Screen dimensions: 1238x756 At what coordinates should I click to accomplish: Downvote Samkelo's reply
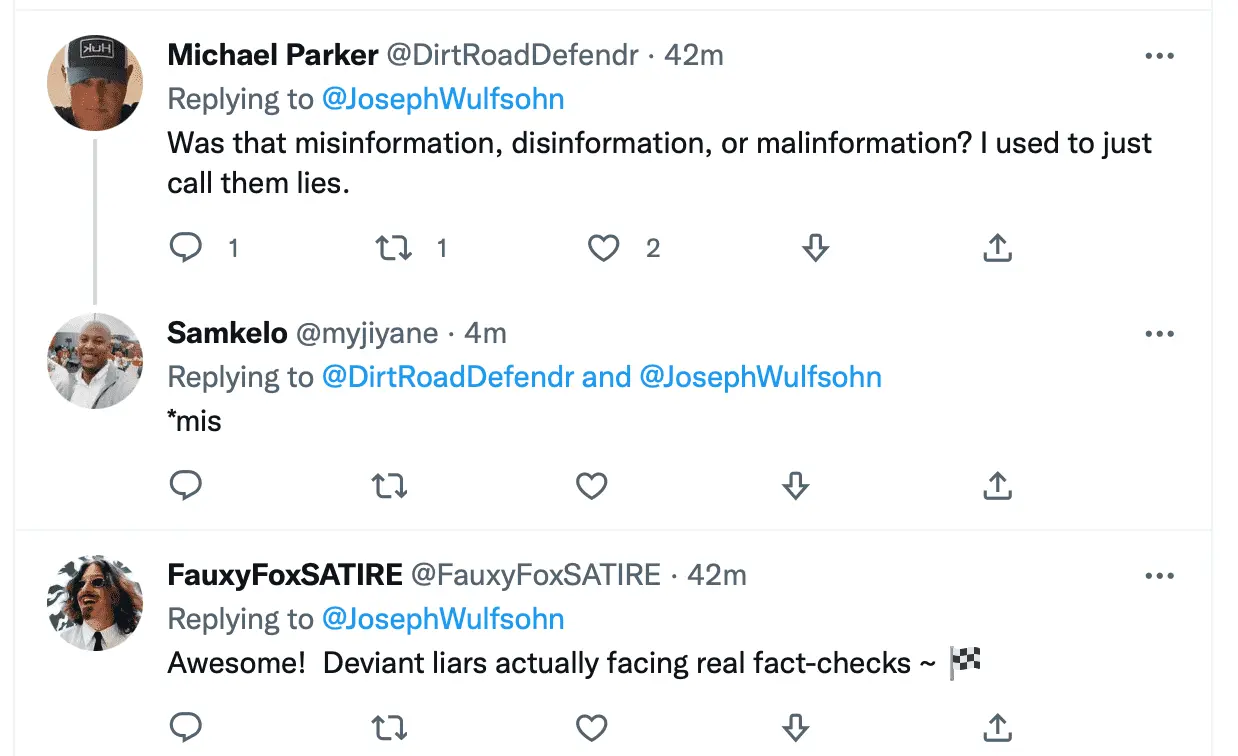pos(795,485)
